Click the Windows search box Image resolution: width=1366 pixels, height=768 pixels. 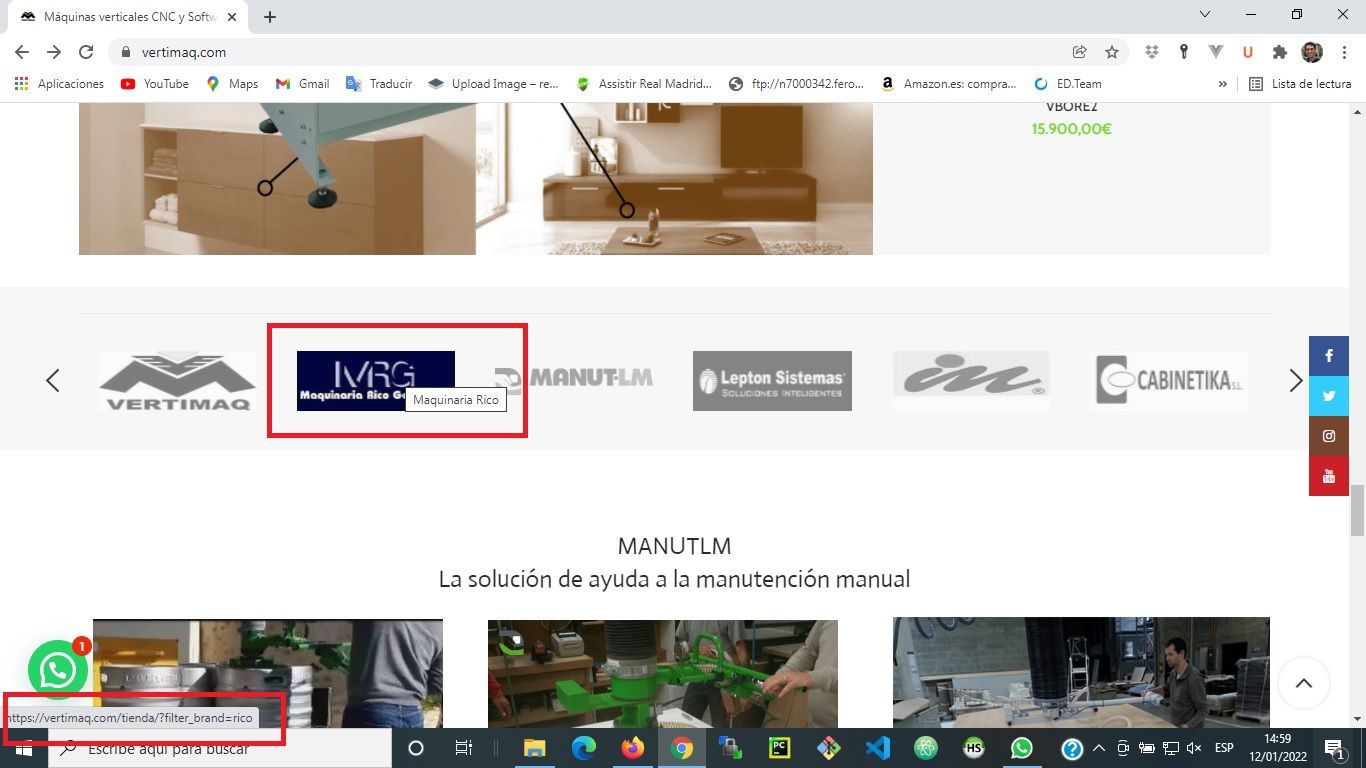(x=219, y=748)
